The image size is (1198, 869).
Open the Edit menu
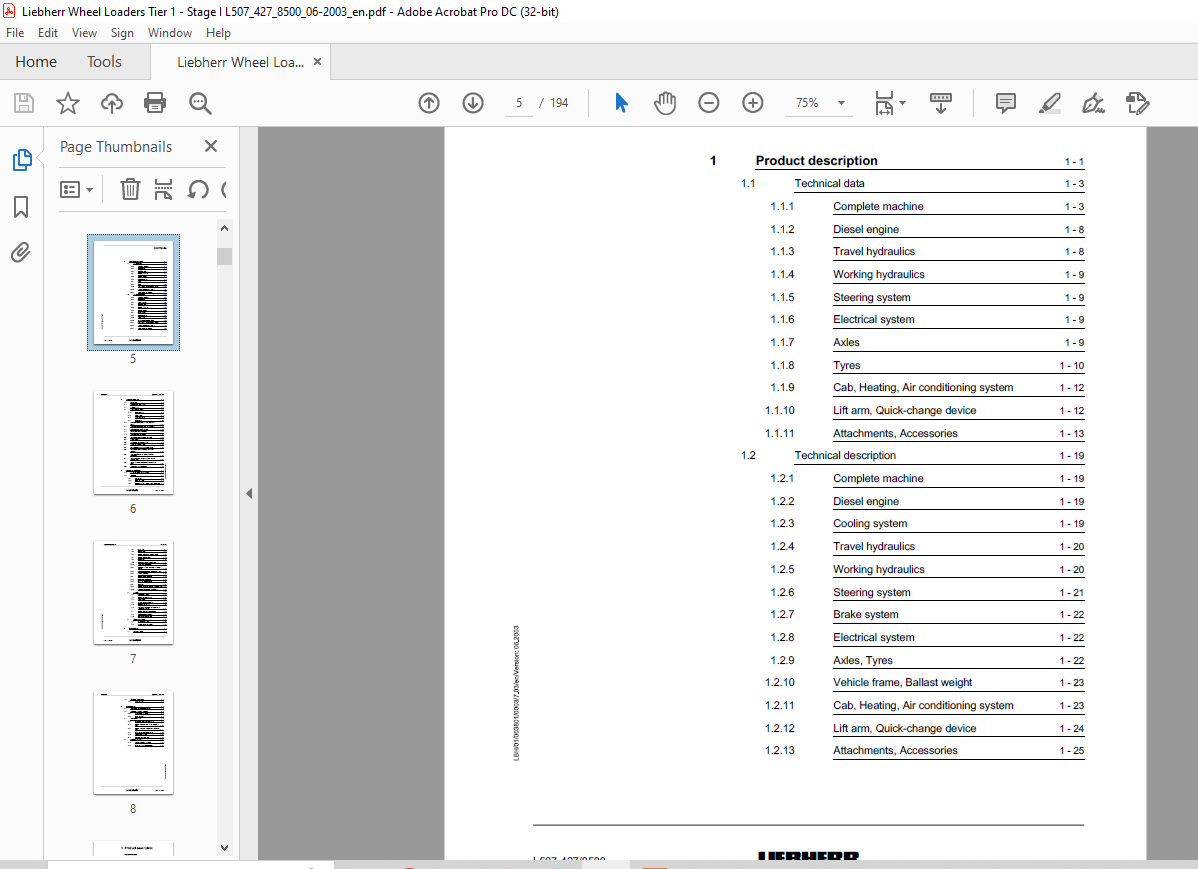tap(48, 33)
